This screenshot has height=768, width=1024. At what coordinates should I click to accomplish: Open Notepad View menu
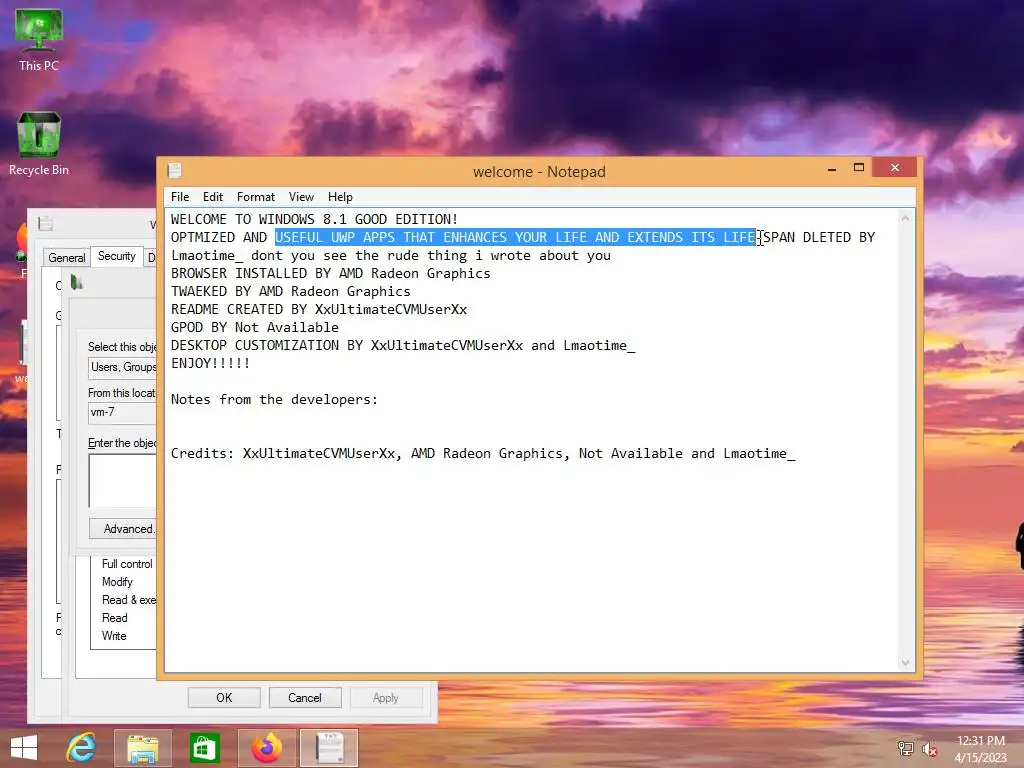[301, 197]
